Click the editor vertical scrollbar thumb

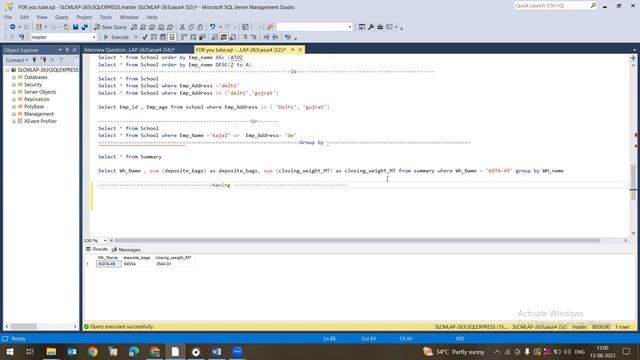633,182
